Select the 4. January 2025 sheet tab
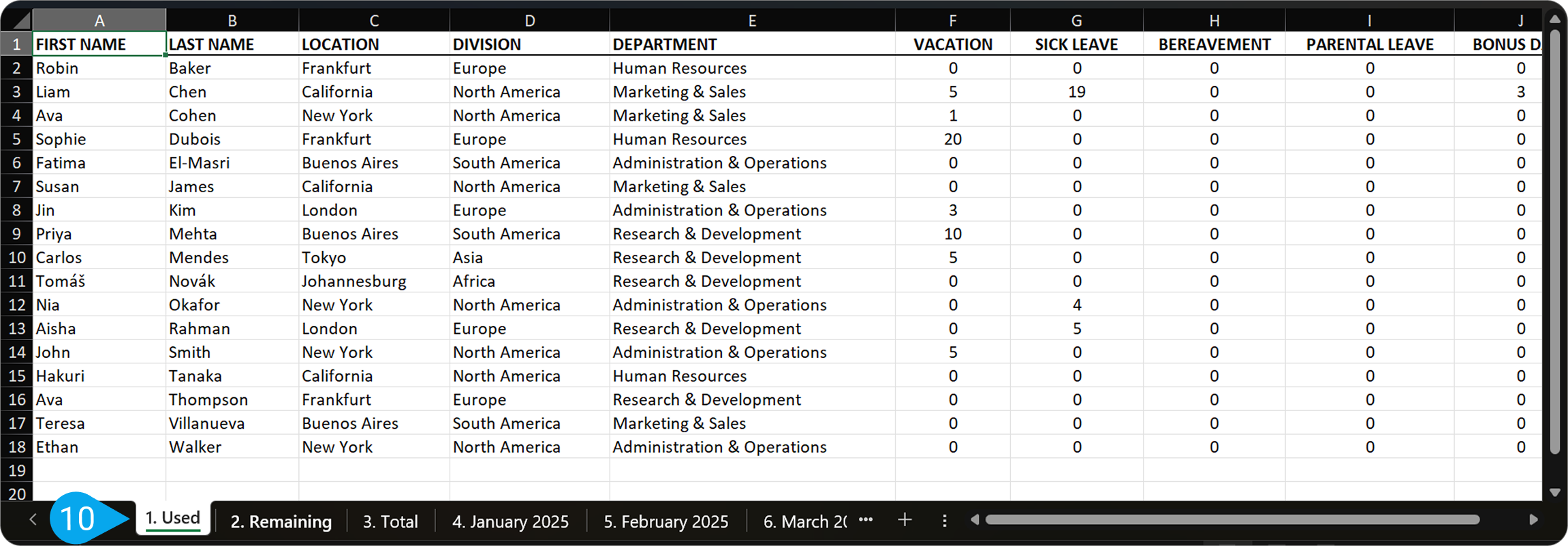 [510, 521]
